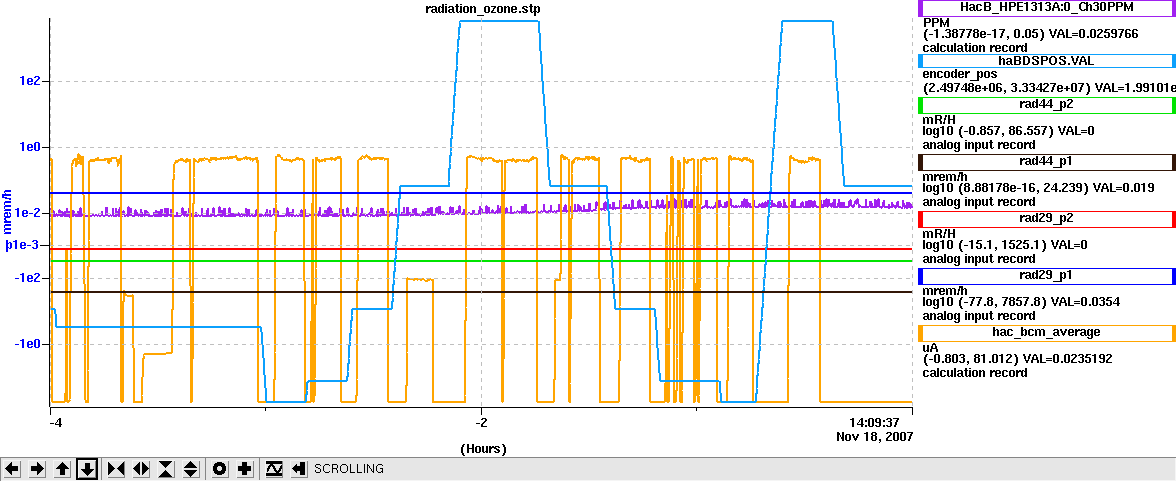The height and width of the screenshot is (481, 1176).
Task: Pan the graph left with the left arrow
Action: pyautogui.click(x=12, y=469)
